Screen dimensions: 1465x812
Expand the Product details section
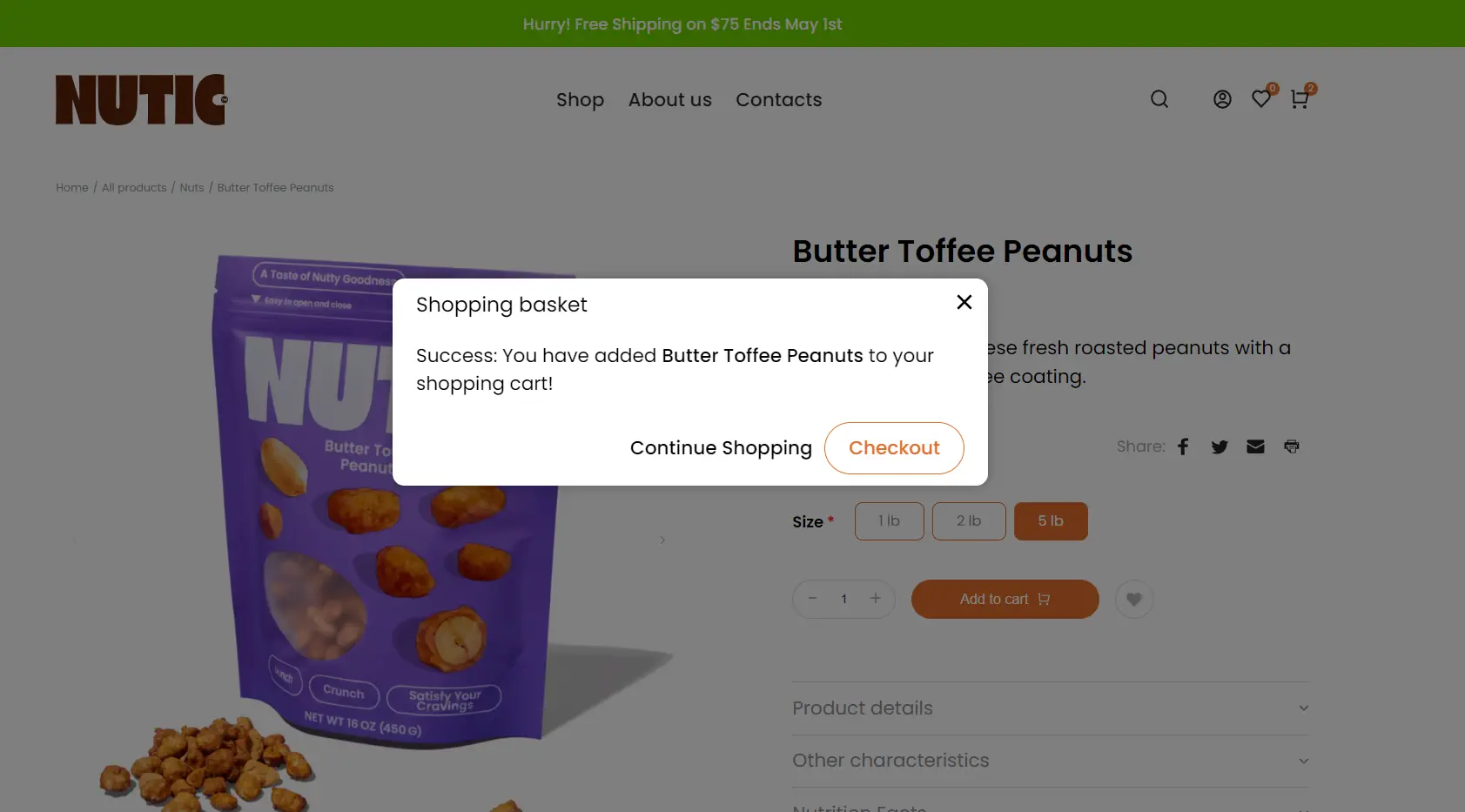coord(1050,708)
